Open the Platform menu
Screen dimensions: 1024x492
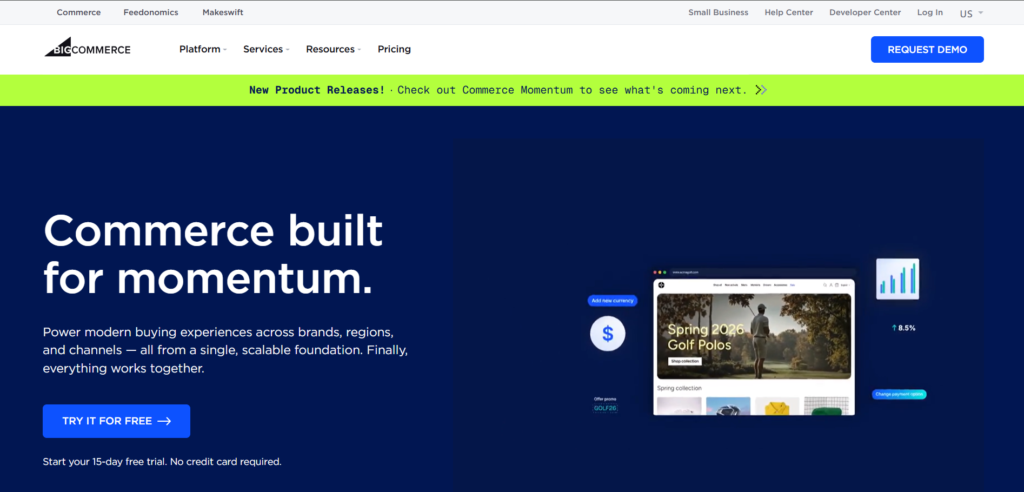202,49
